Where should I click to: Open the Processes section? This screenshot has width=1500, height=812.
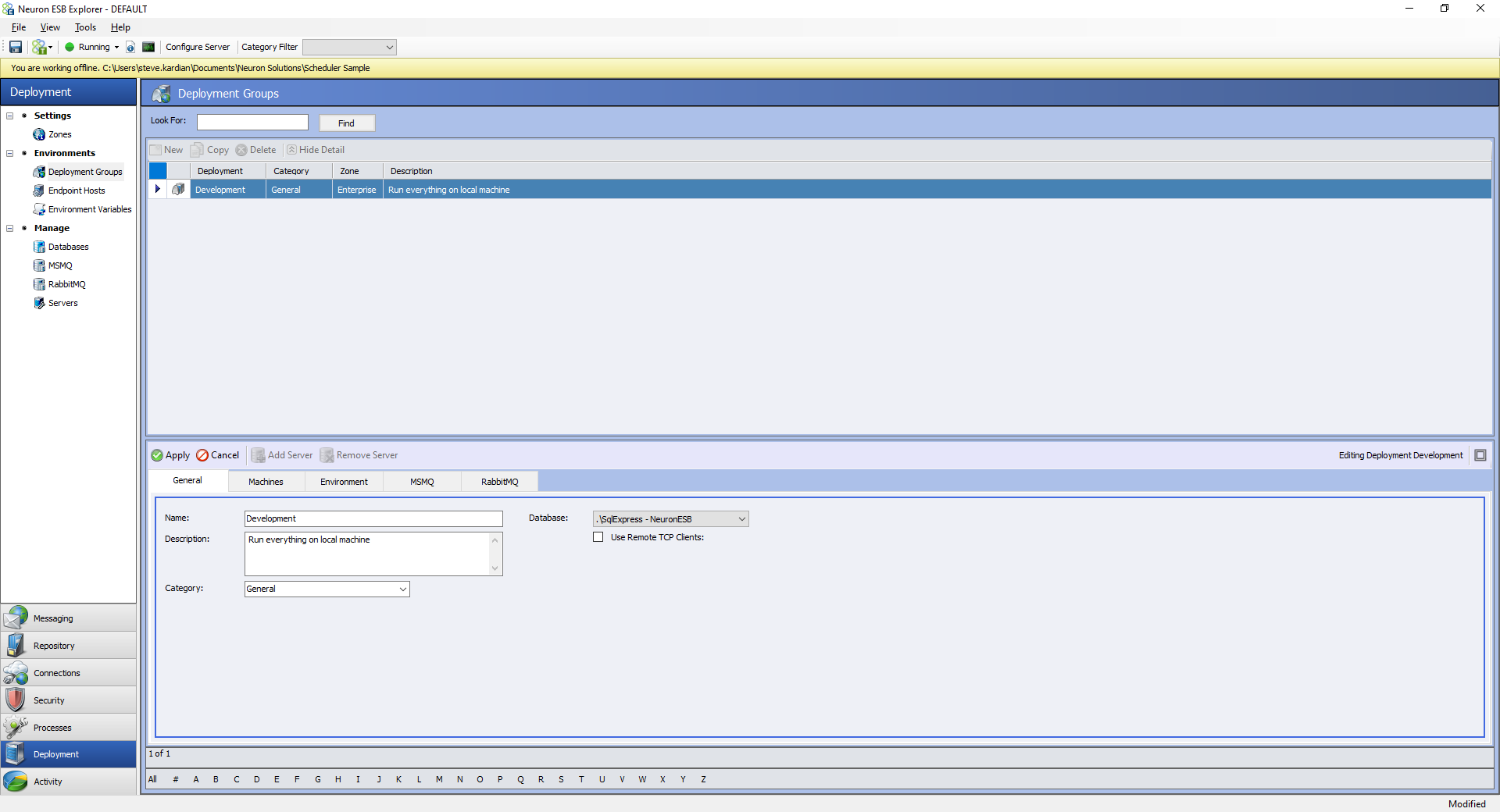pos(69,727)
